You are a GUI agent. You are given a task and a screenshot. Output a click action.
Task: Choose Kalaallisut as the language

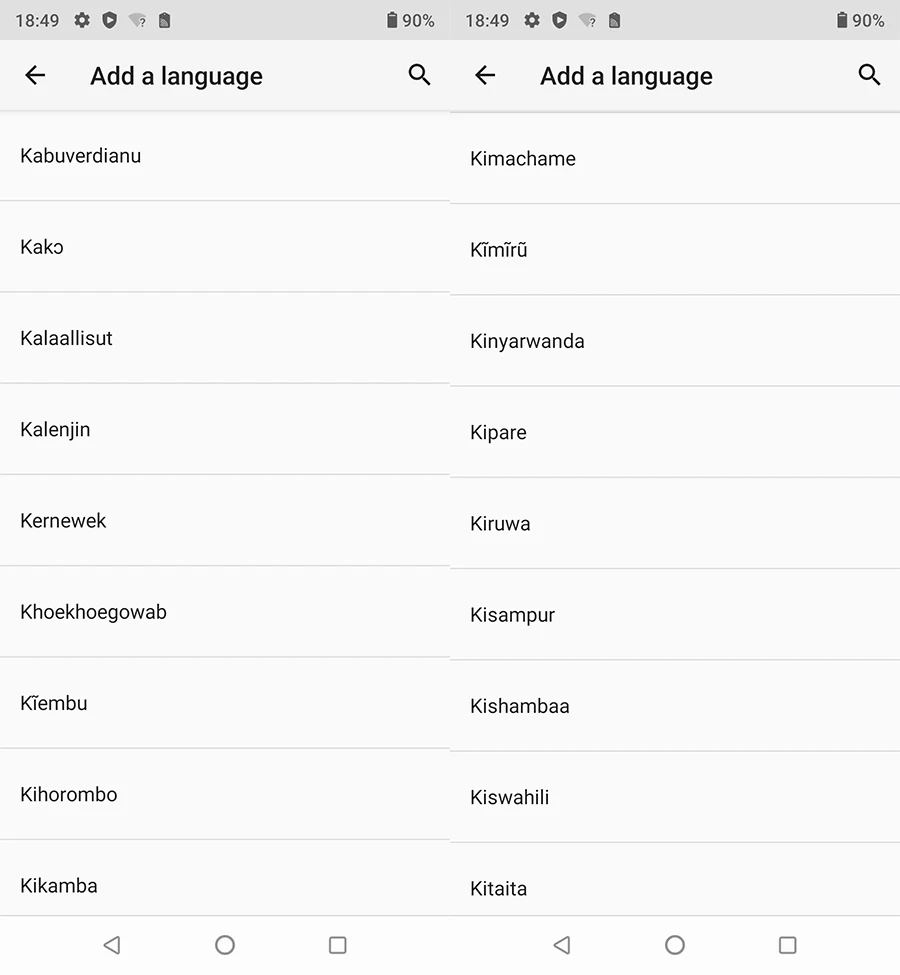tap(67, 338)
